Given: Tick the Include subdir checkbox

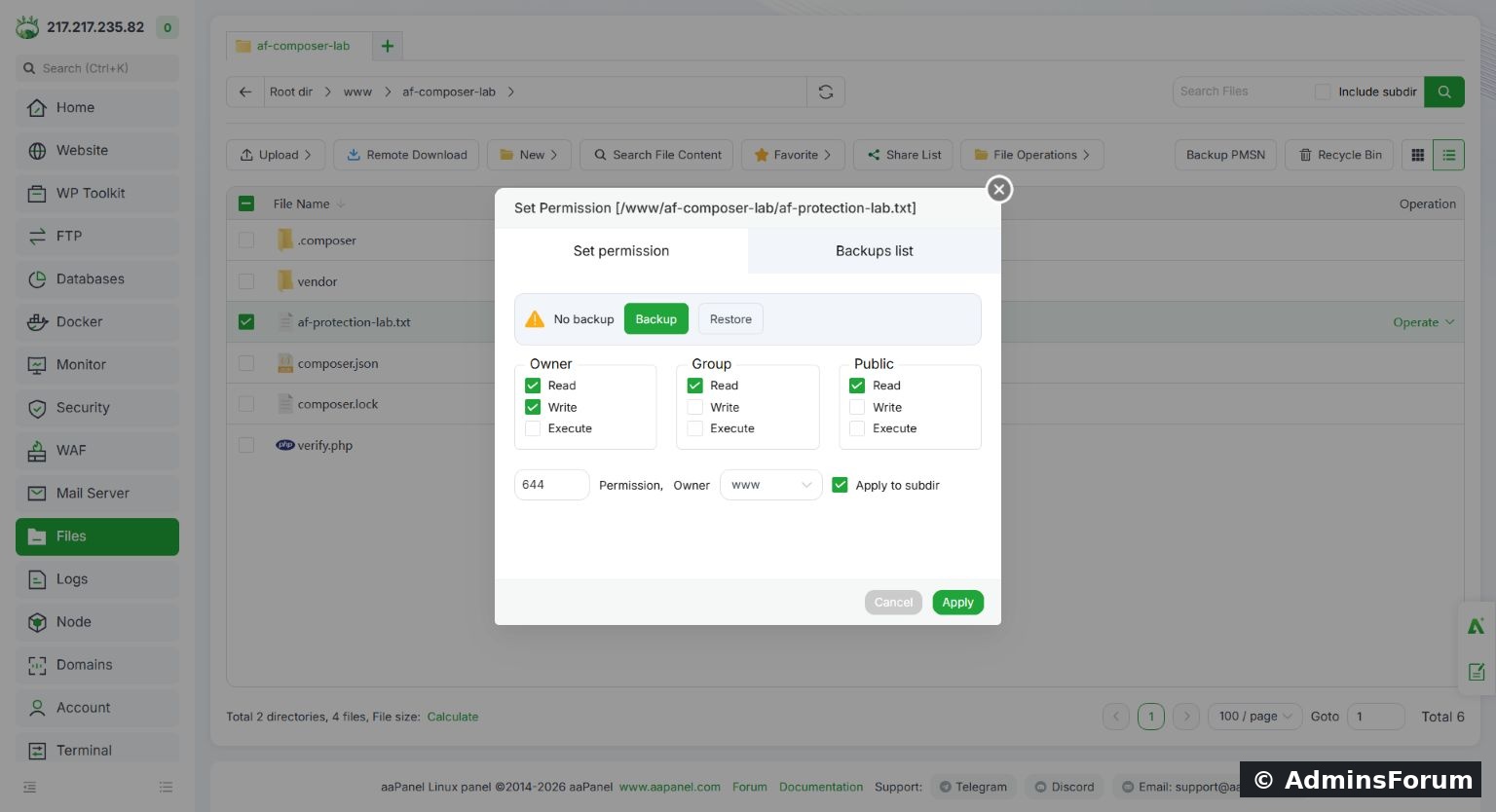Looking at the screenshot, I should [1323, 92].
